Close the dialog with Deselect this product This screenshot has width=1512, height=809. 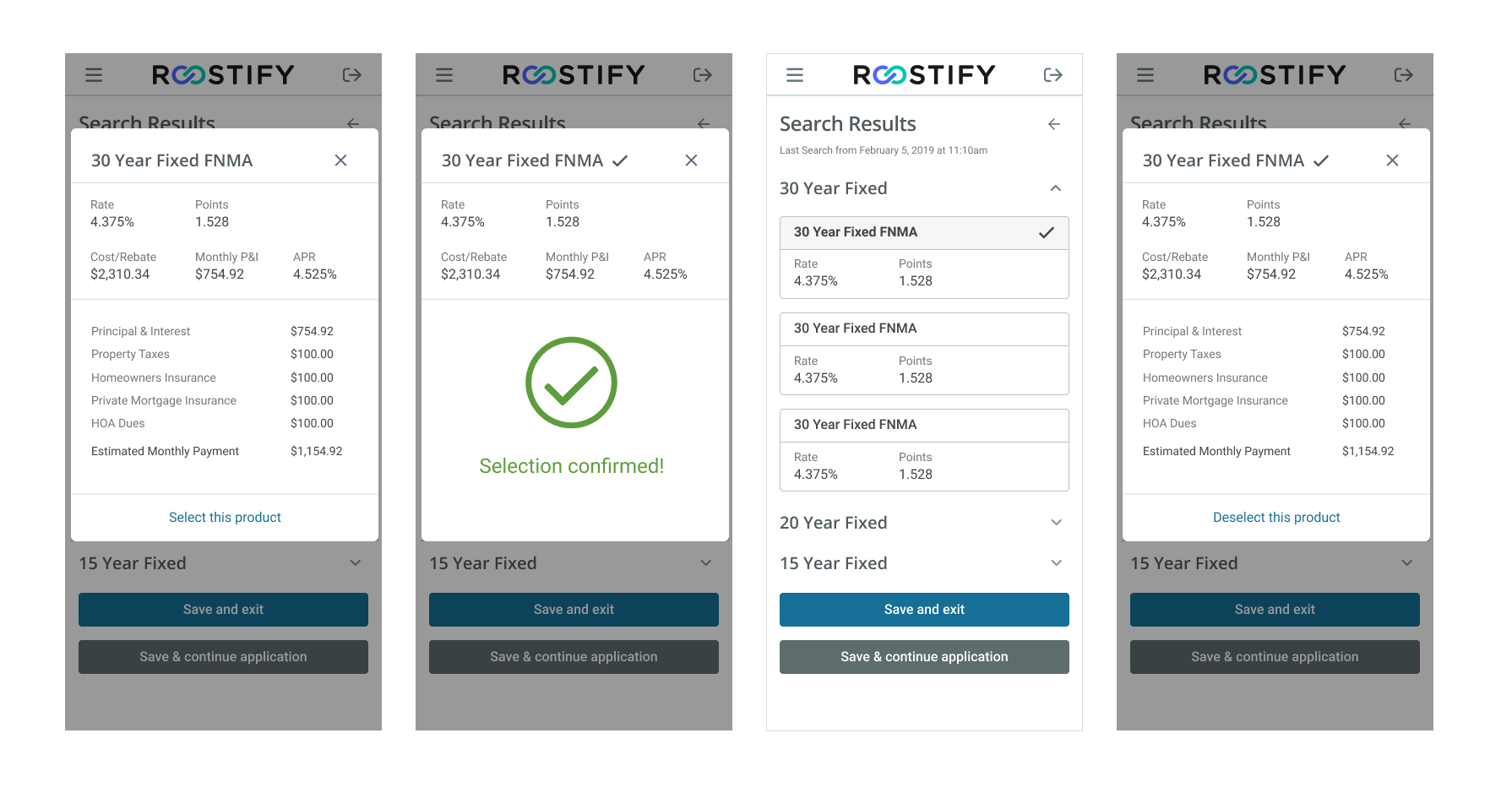pos(1393,160)
